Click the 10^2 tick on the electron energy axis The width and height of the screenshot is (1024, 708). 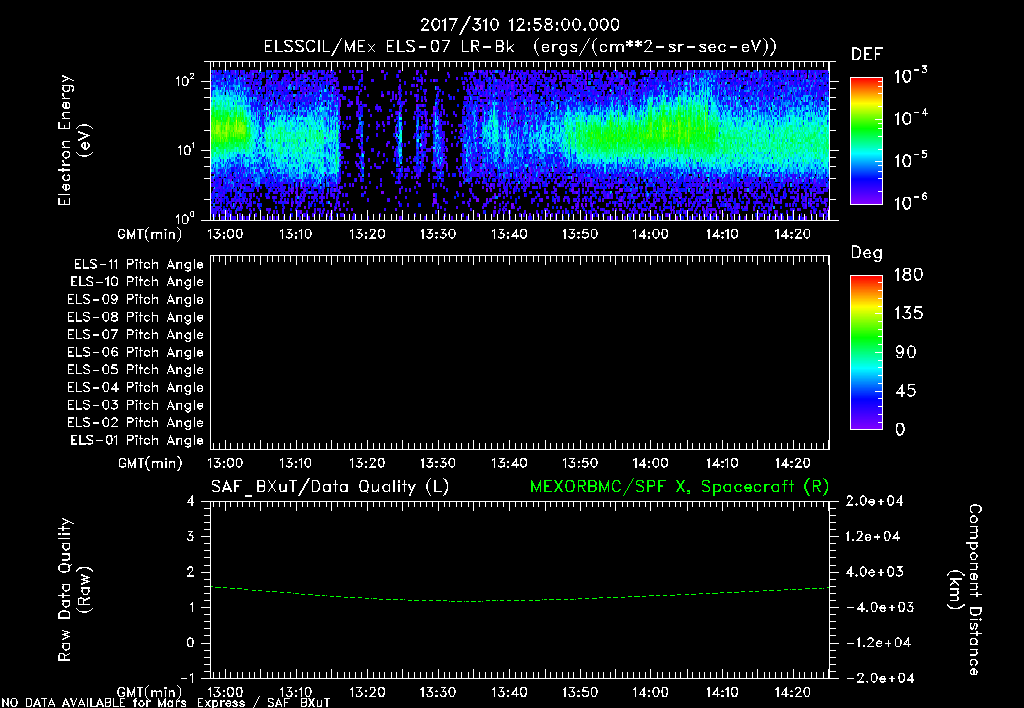[x=185, y=82]
